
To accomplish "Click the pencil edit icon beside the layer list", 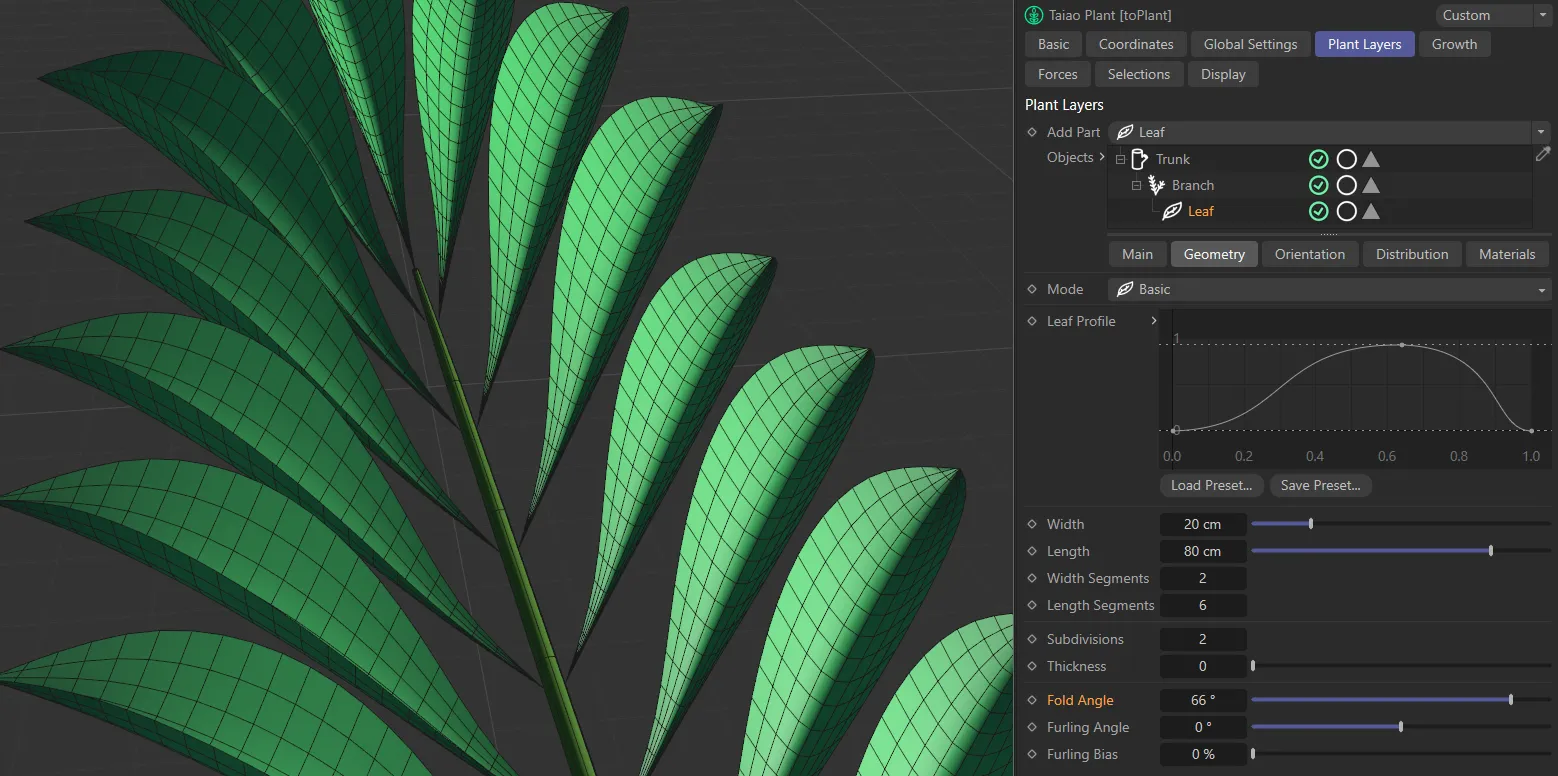I will 1543,153.
